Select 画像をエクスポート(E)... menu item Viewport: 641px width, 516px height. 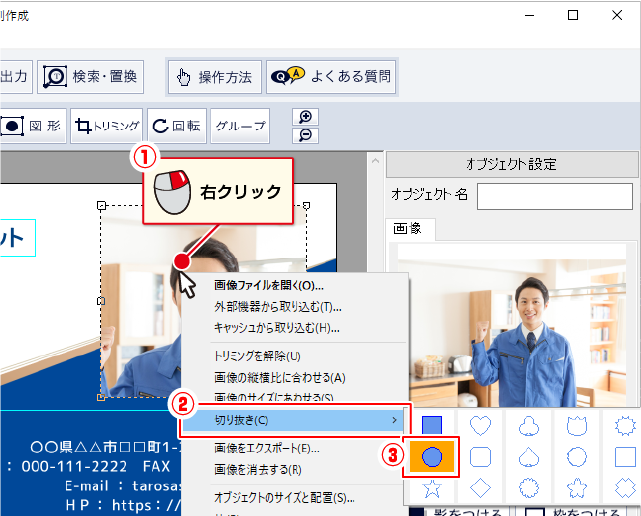[x=267, y=449]
